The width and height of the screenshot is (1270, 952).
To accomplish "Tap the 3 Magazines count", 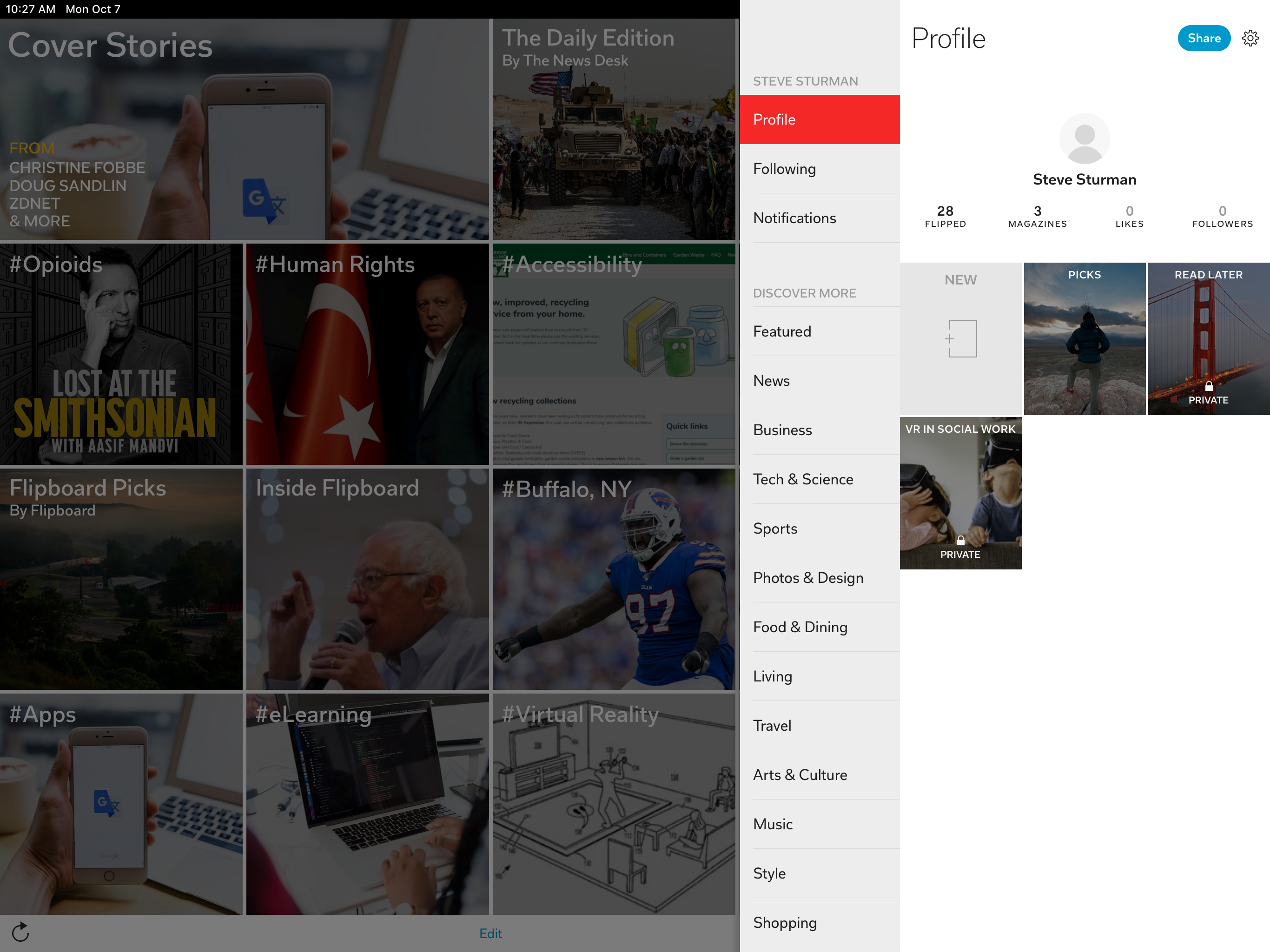I will click(x=1037, y=217).
